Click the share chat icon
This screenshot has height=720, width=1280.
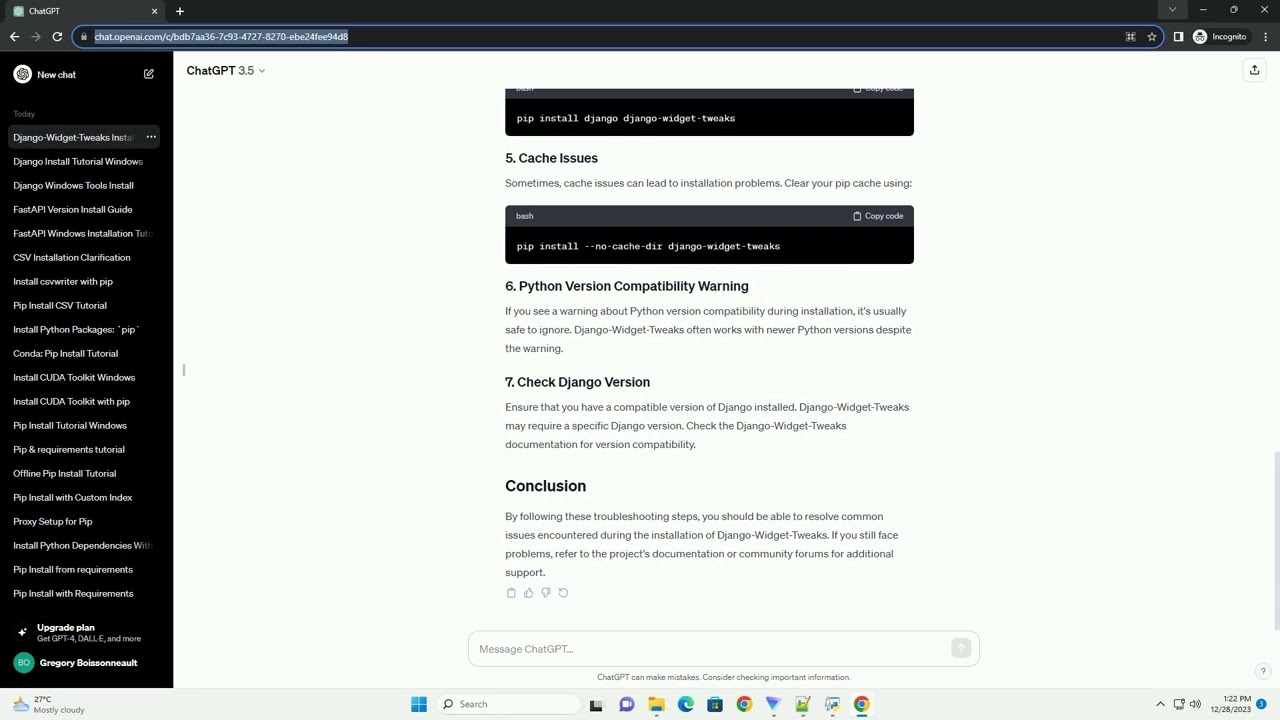coord(1254,70)
